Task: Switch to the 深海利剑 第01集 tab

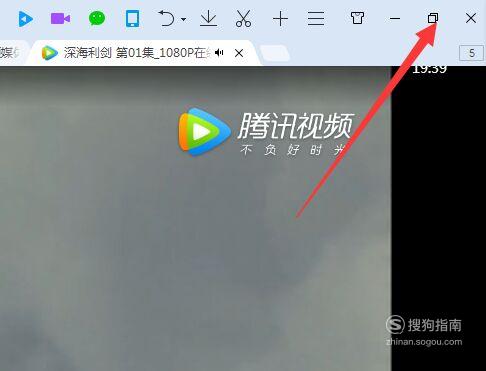Action: pyautogui.click(x=143, y=53)
